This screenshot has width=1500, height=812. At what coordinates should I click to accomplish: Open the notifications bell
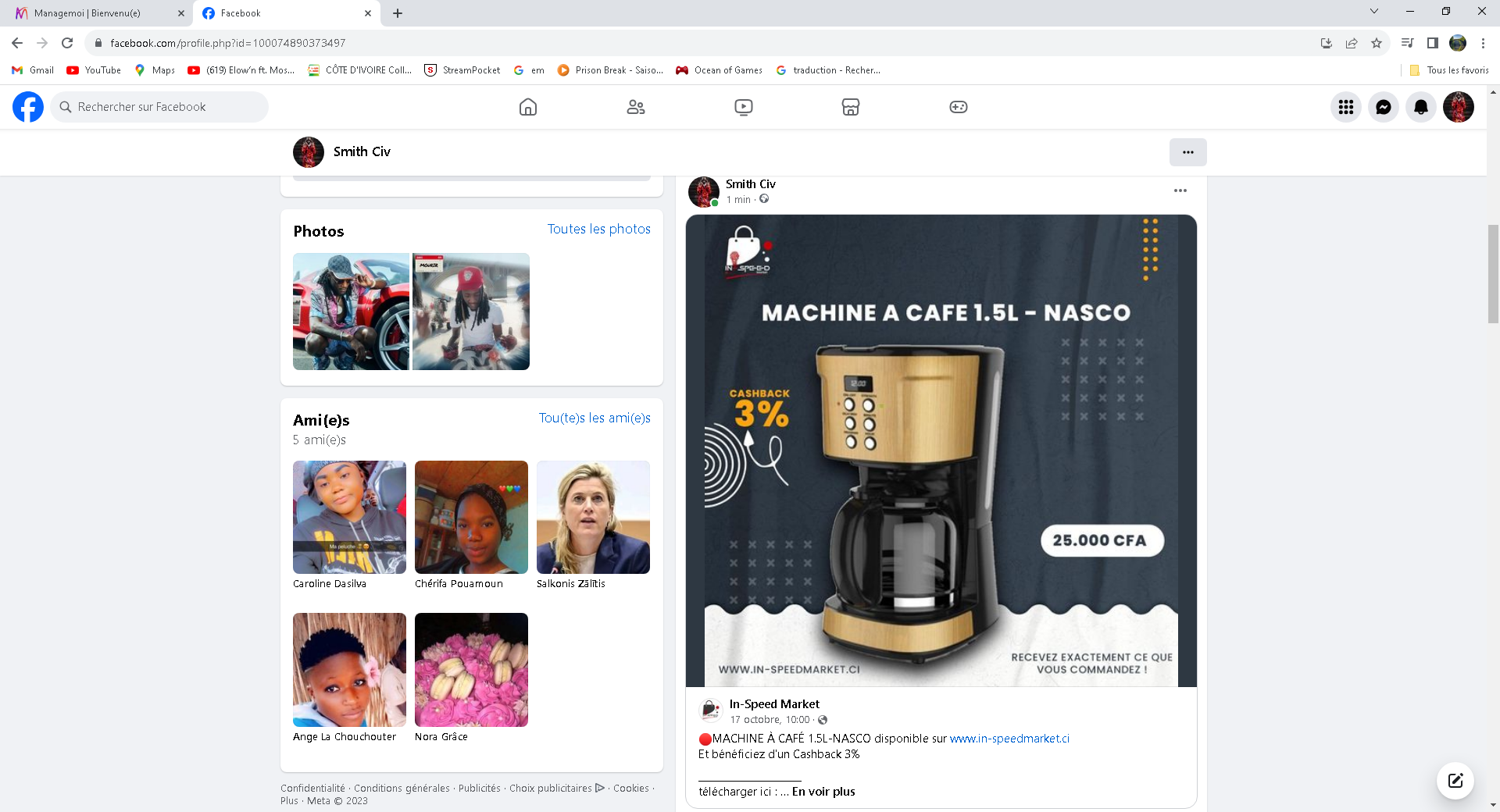(x=1421, y=107)
